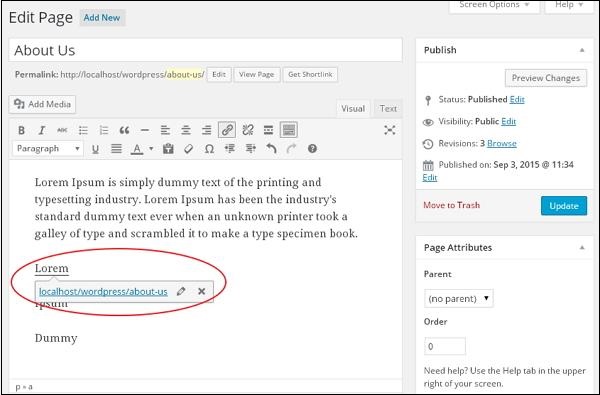This screenshot has width=600, height=395.
Task: Collapse the Publish panel
Action: [x=582, y=50]
